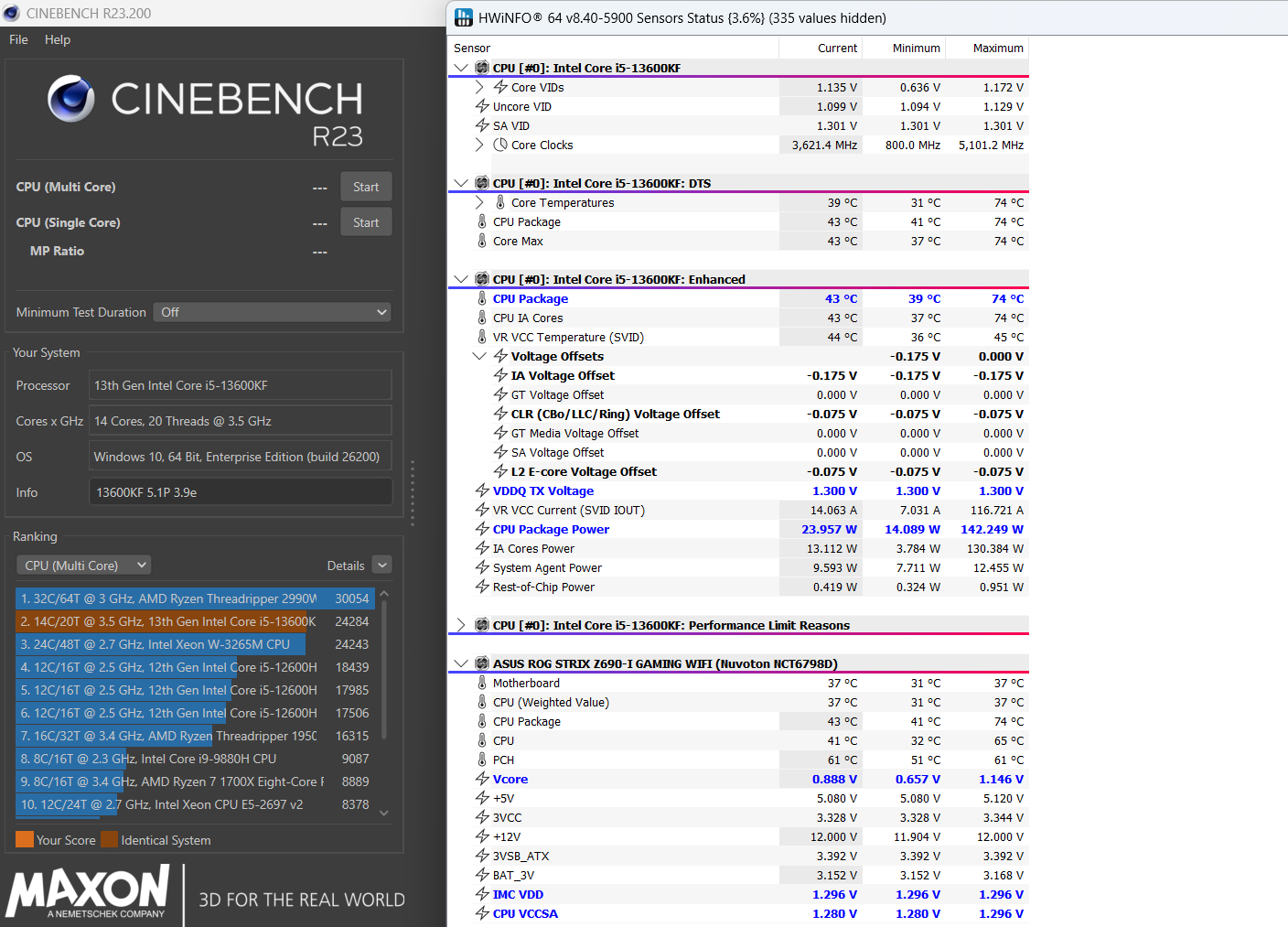Viewport: 1288px width, 927px height.
Task: Click the Cinebench title bar app icon
Action: point(11,13)
